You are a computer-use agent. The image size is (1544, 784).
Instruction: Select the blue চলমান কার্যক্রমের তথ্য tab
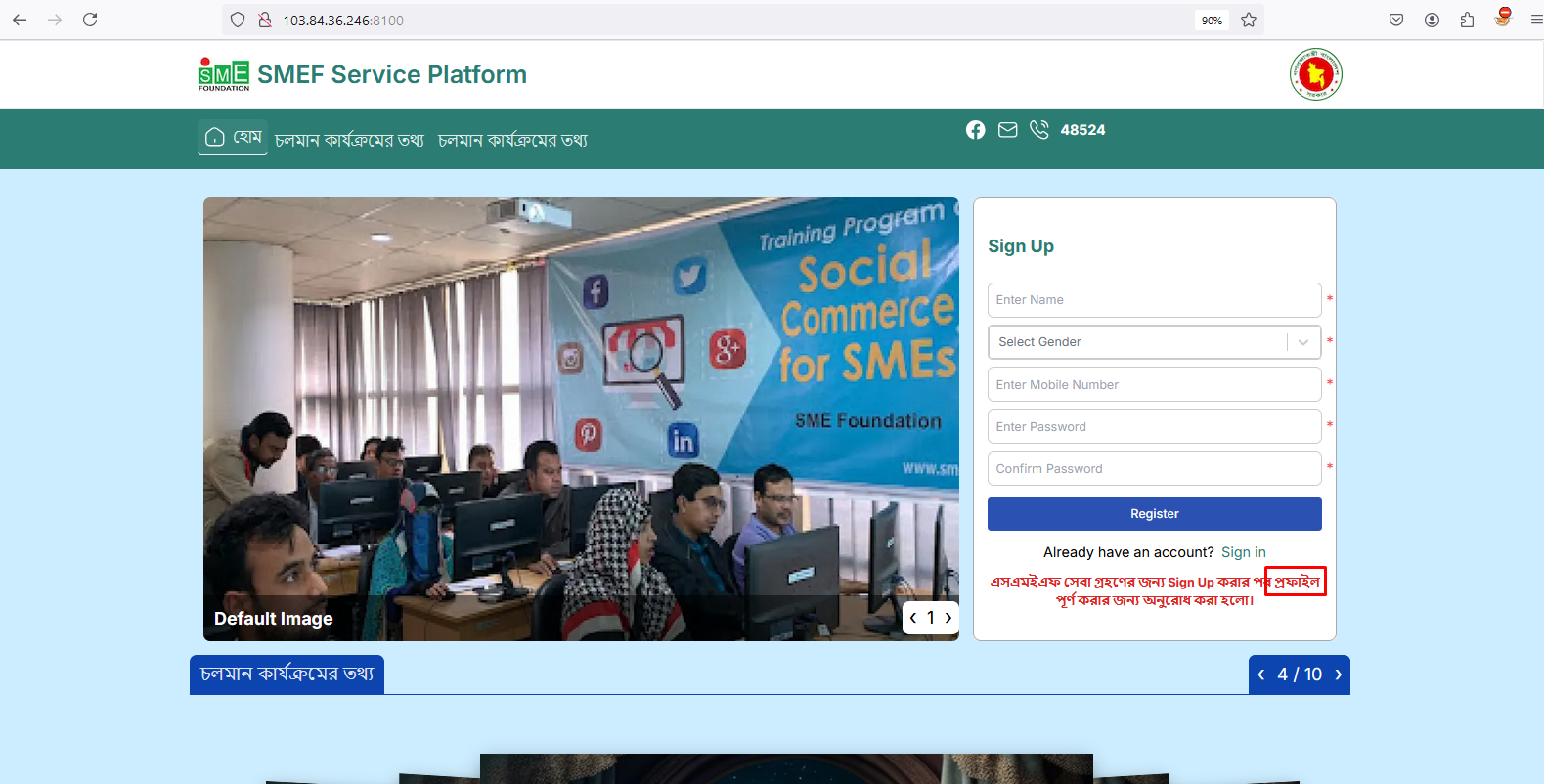(287, 675)
